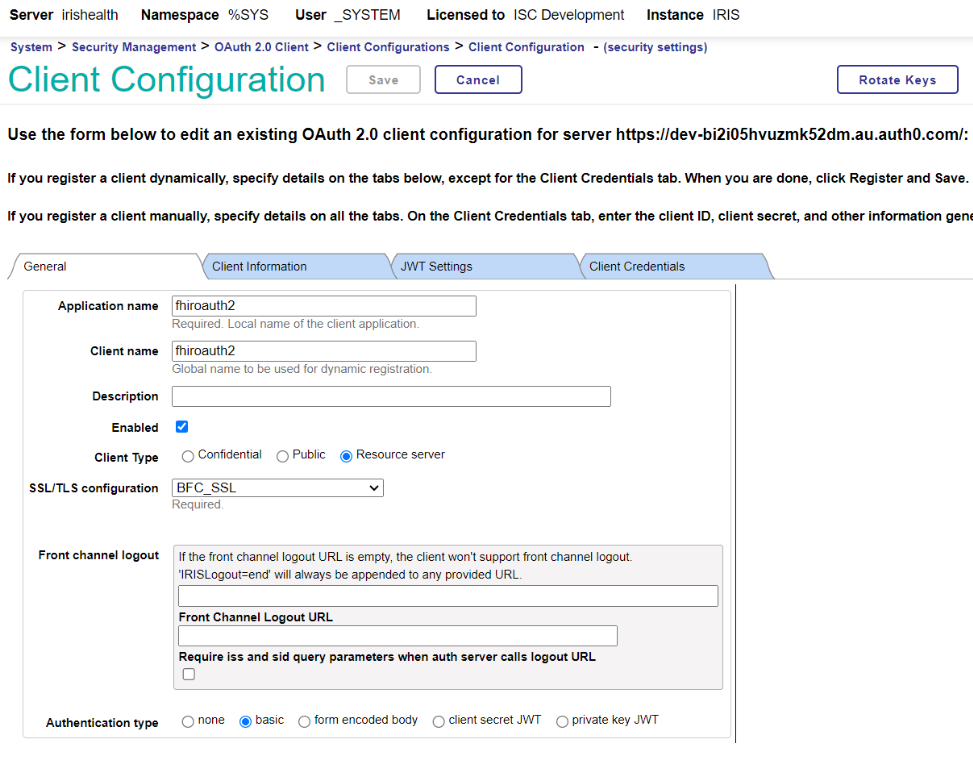Open OAuth 2.0 Client breadcrumb link

click(x=261, y=47)
